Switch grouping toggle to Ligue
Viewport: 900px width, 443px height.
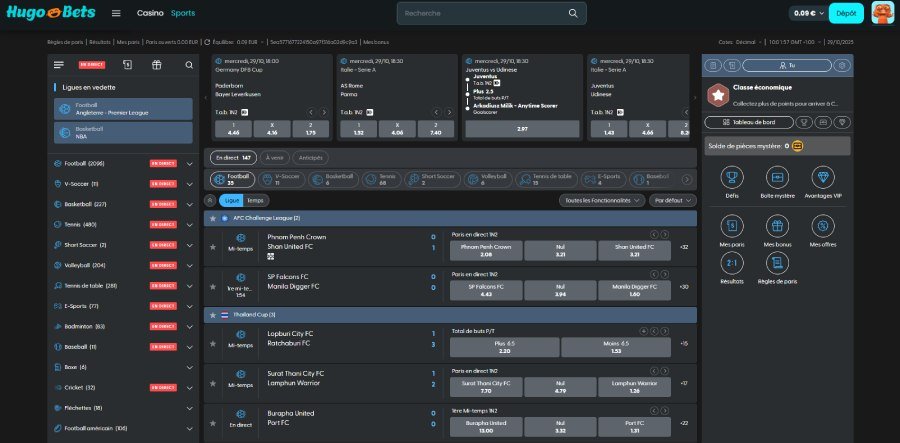pos(231,200)
